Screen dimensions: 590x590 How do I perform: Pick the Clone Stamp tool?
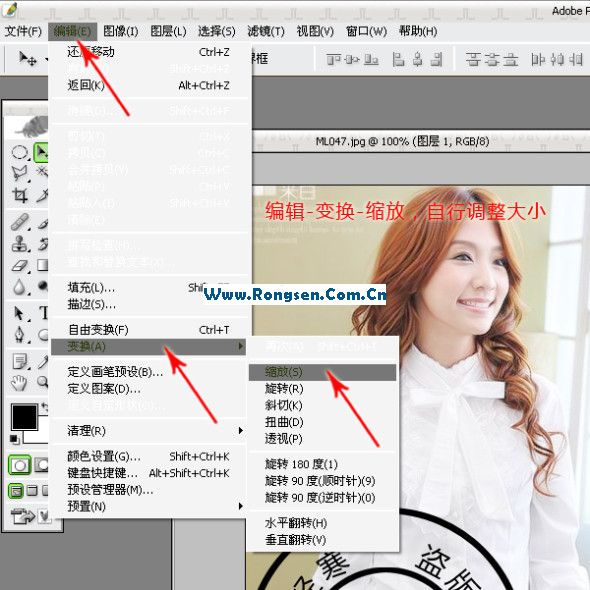coord(20,244)
